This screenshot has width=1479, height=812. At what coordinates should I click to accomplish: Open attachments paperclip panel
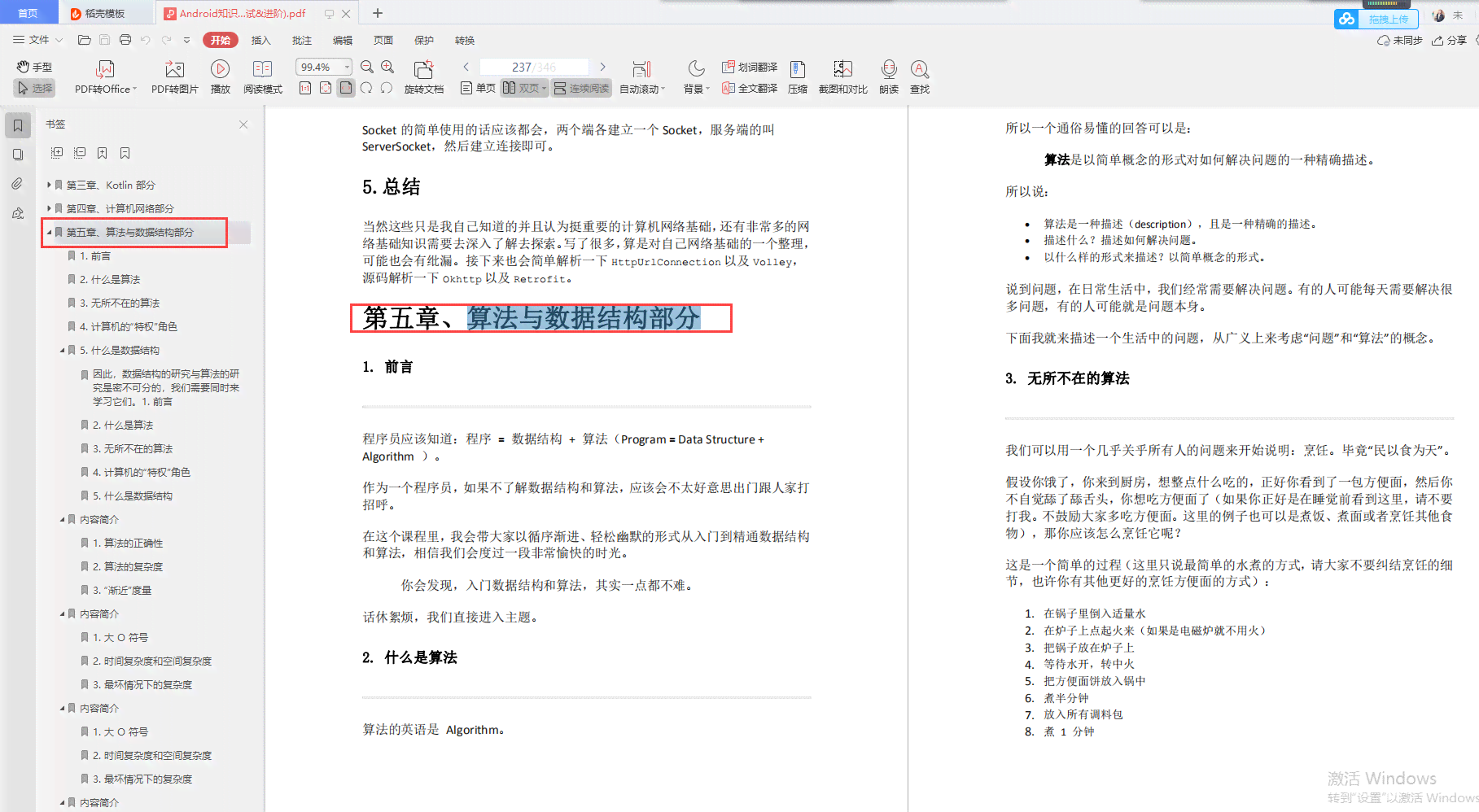point(18,184)
